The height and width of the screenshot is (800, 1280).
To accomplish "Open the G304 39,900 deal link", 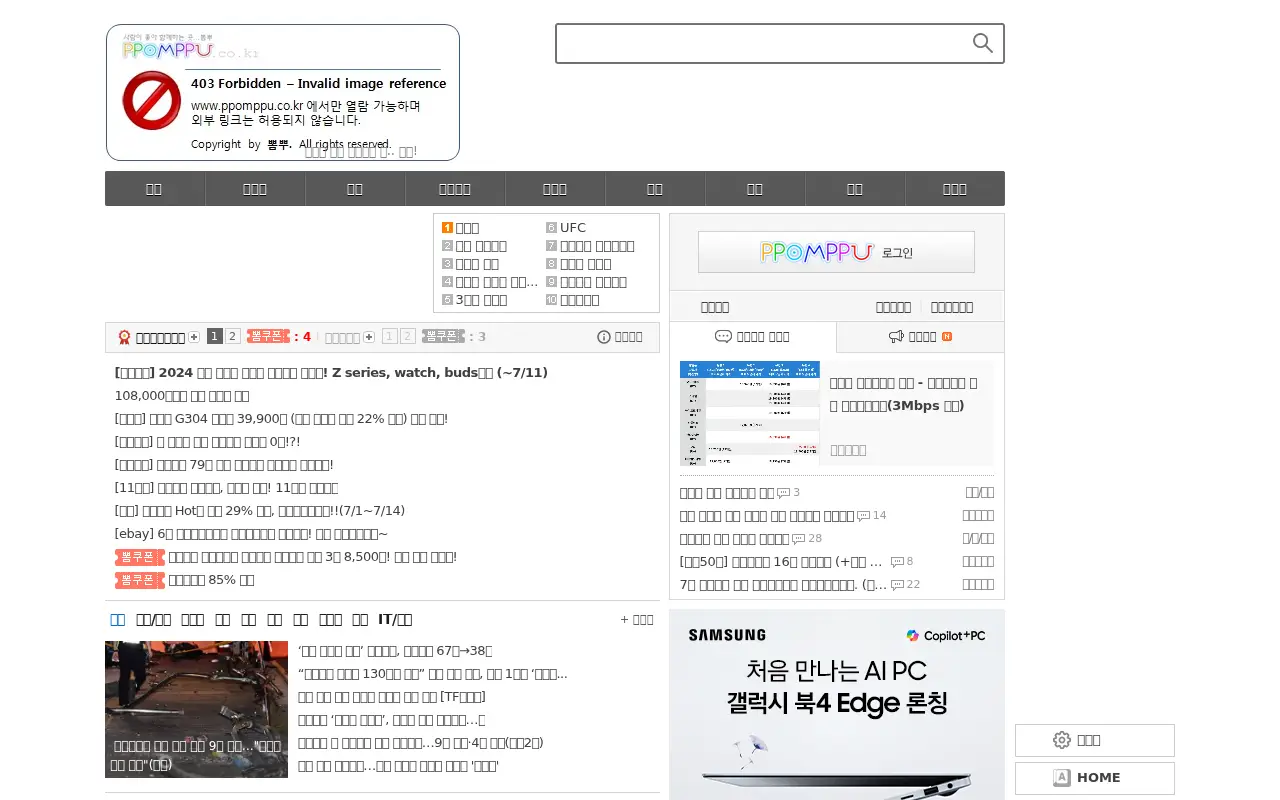I will click(x=281, y=419).
